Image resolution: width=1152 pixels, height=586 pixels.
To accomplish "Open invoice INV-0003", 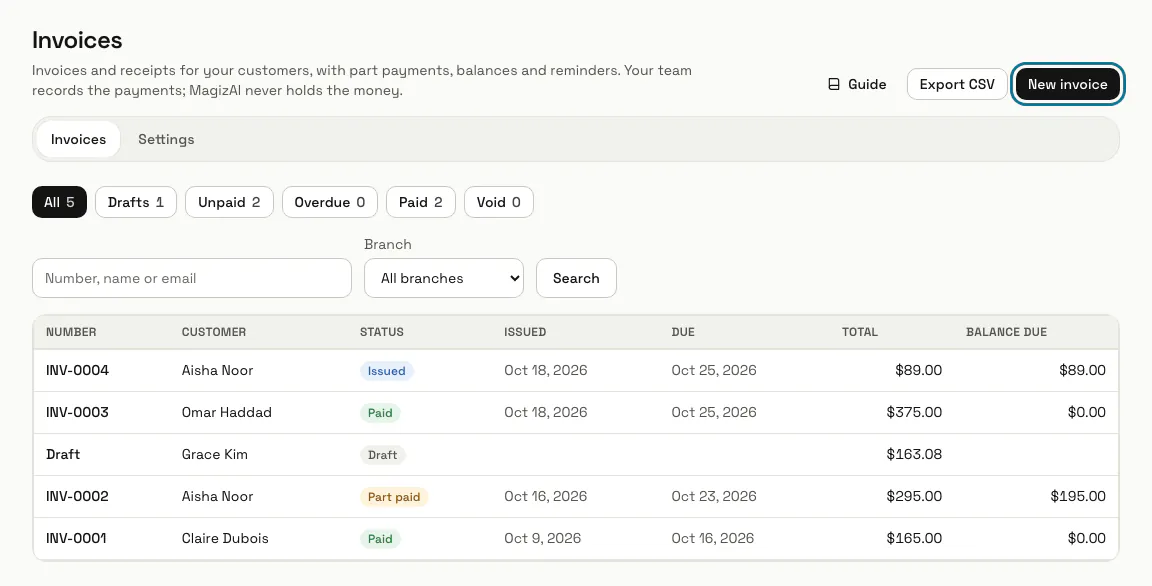I will click(77, 412).
